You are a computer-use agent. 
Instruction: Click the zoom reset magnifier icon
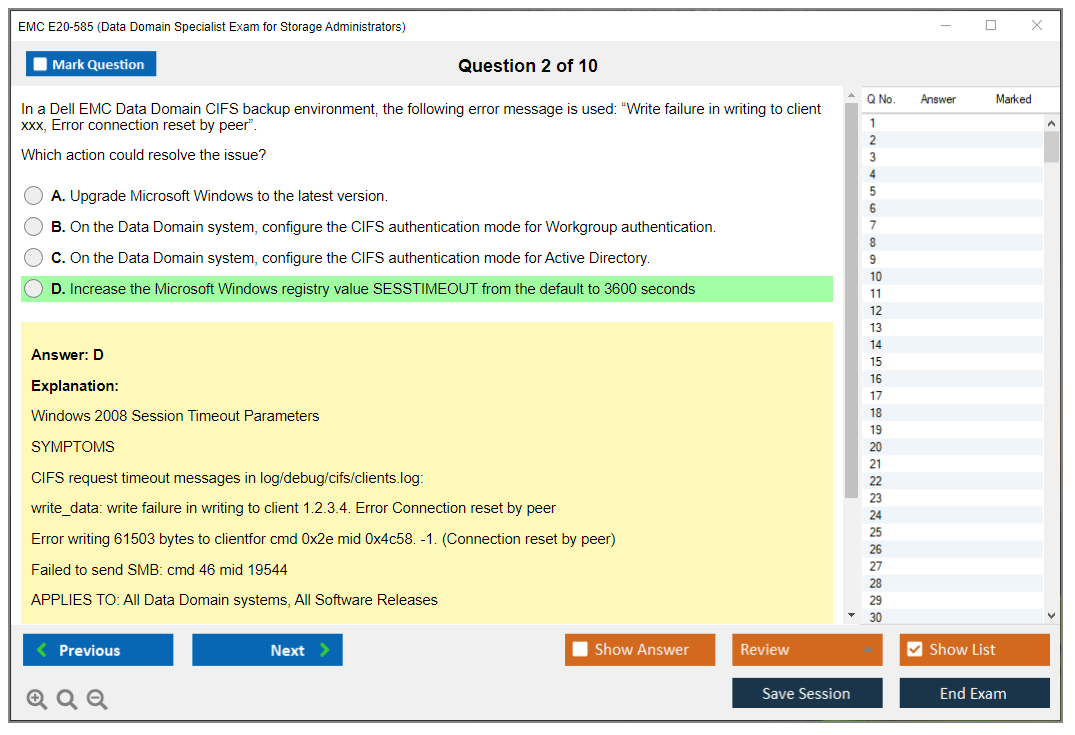pyautogui.click(x=67, y=700)
